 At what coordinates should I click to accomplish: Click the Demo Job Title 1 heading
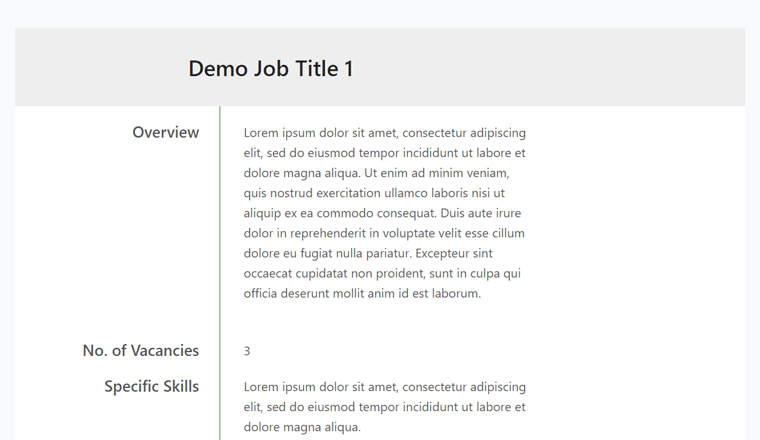(271, 68)
